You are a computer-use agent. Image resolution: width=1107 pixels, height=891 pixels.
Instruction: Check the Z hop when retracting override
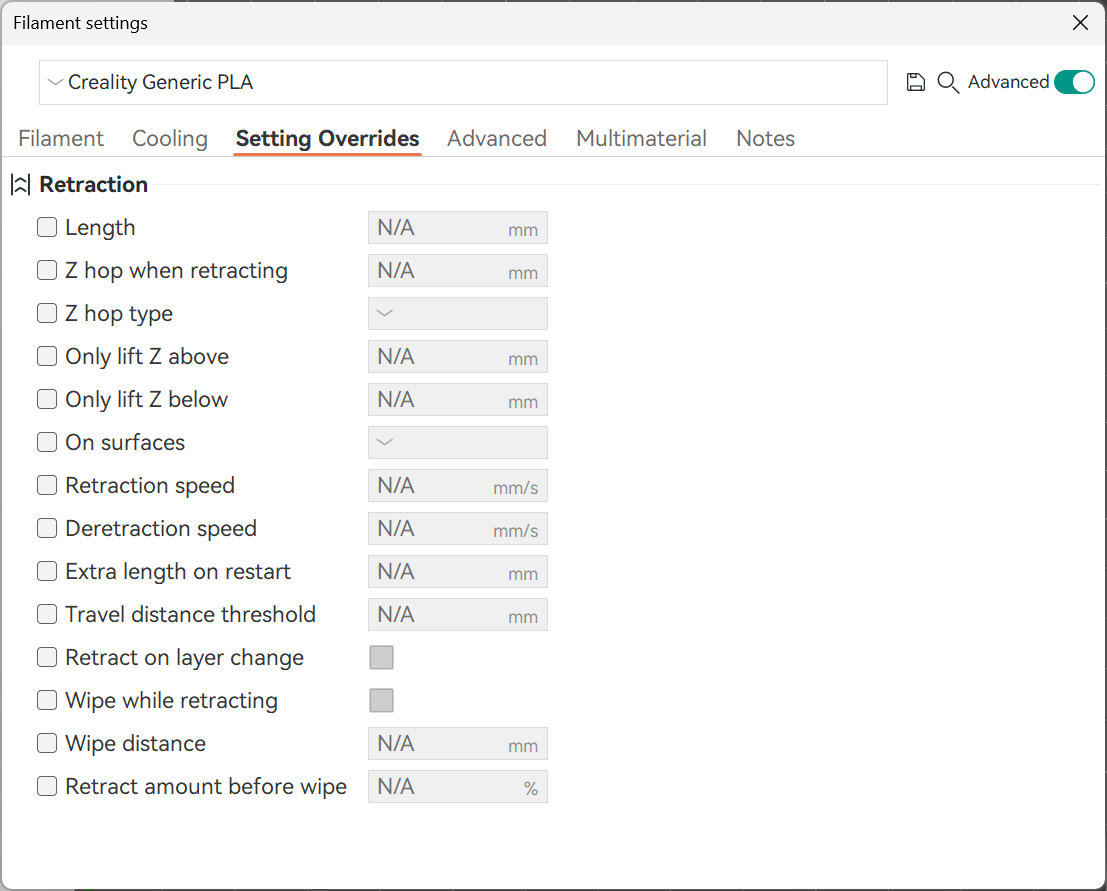47,270
